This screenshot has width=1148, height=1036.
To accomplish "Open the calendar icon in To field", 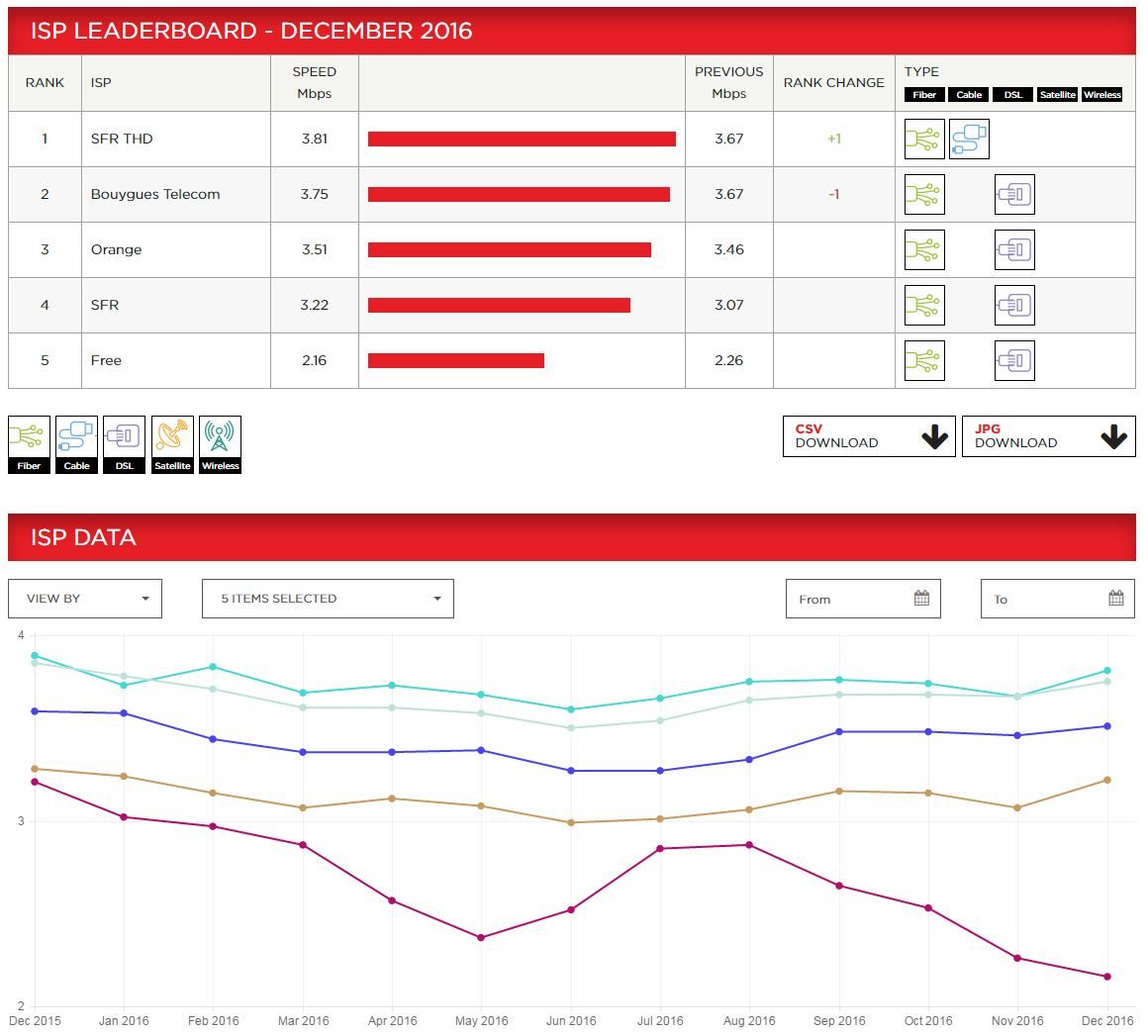I will (1115, 599).
